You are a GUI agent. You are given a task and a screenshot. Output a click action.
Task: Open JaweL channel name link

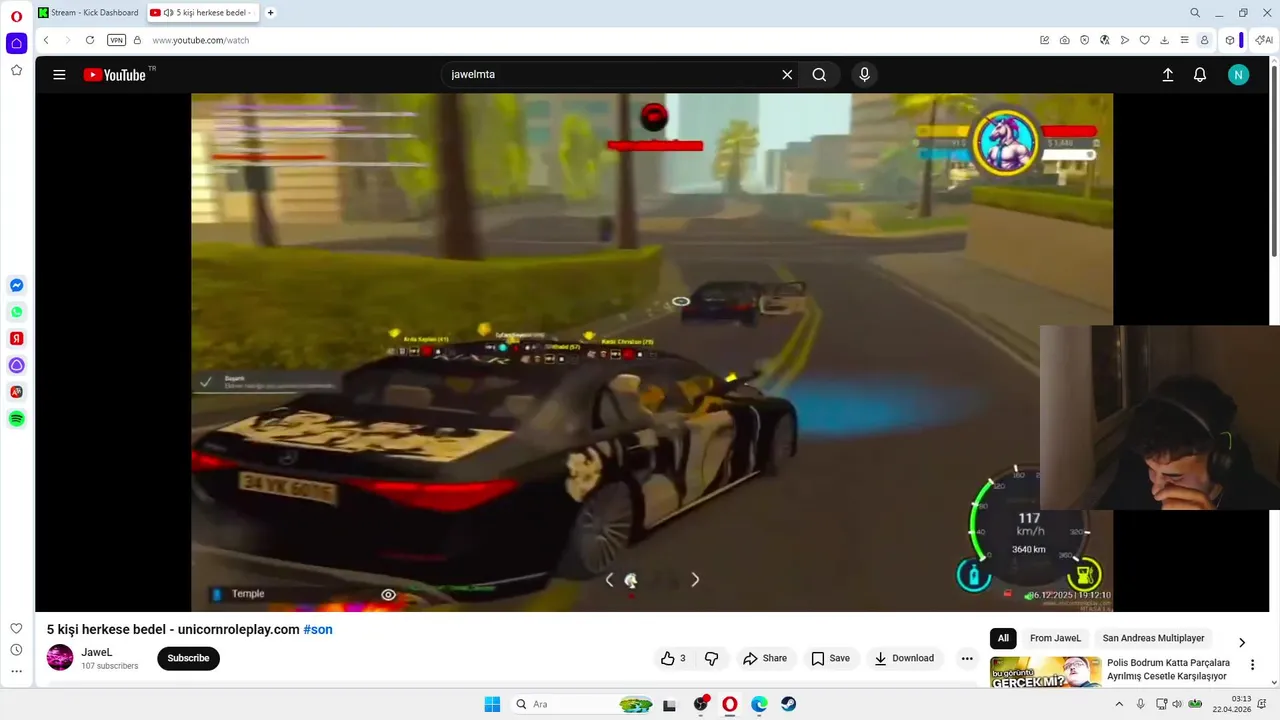pos(97,652)
